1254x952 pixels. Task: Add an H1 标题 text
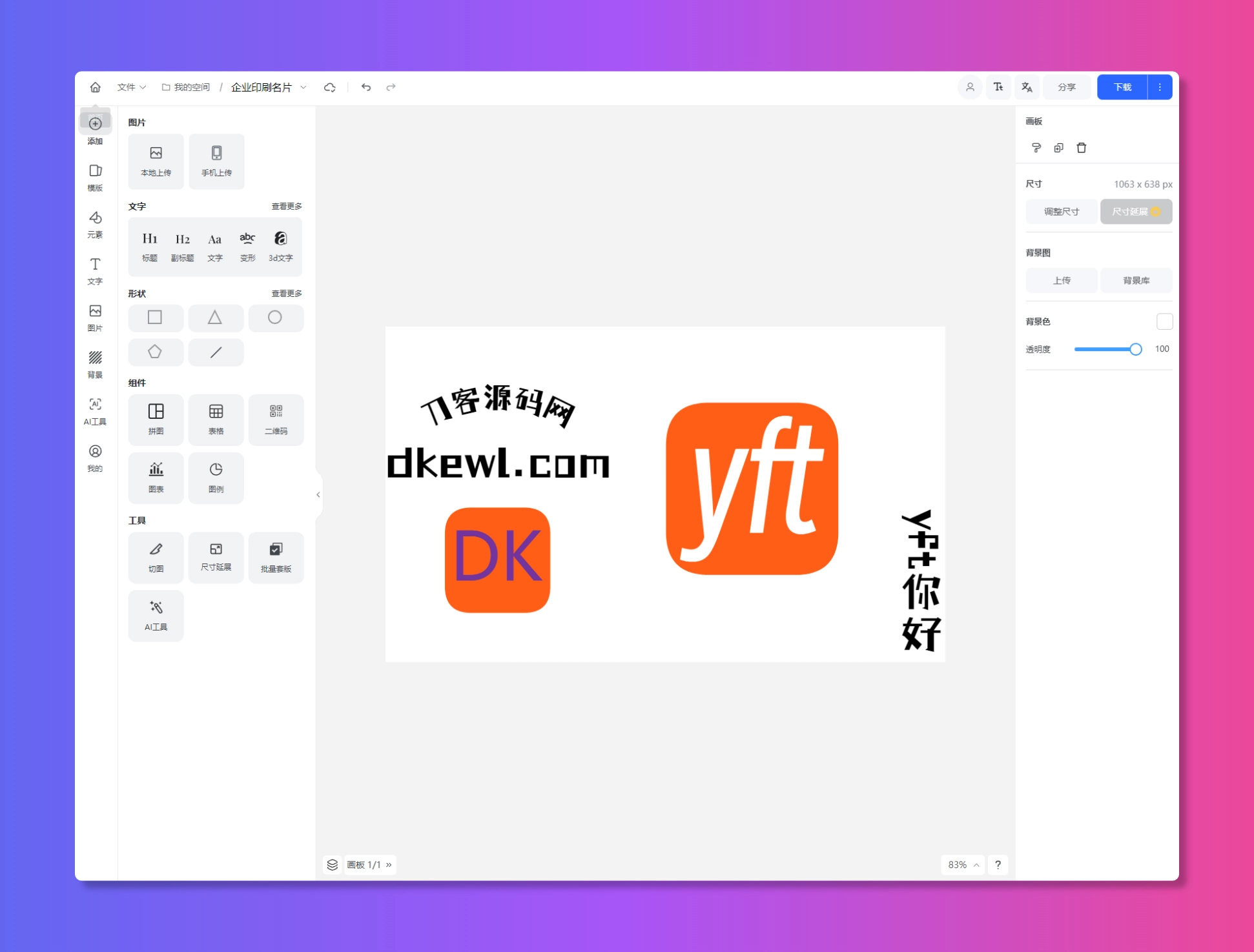(150, 247)
